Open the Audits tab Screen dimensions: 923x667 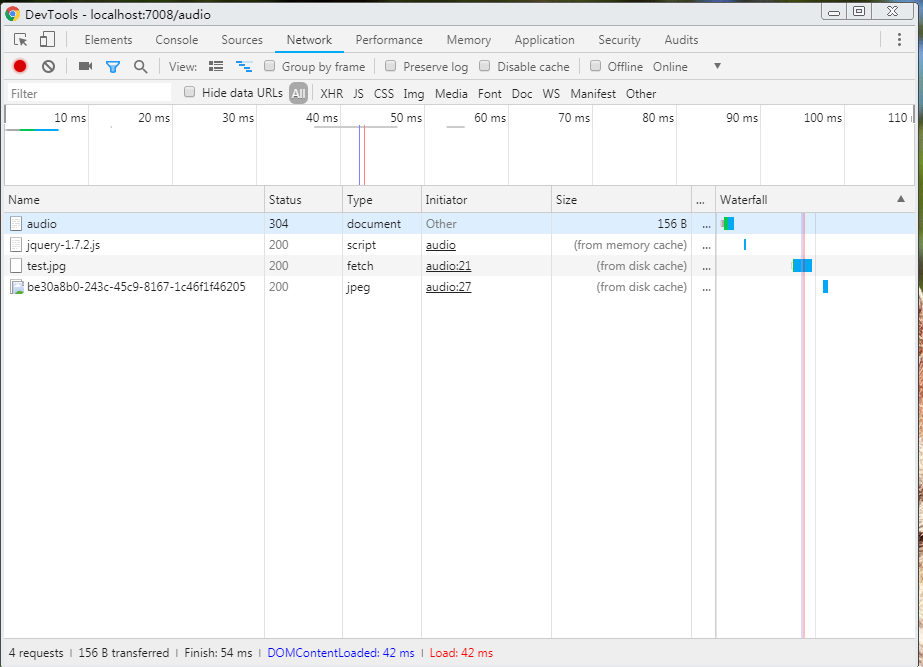pyautogui.click(x=681, y=39)
